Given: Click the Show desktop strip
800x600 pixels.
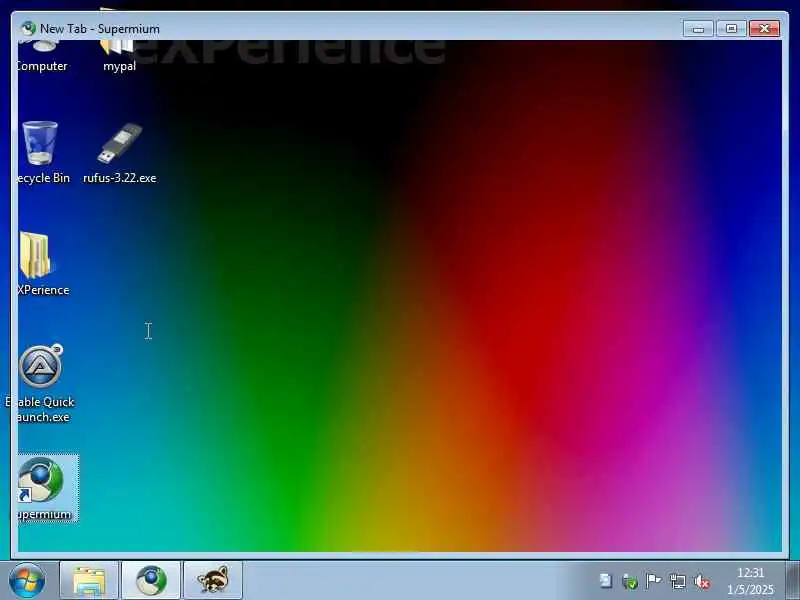Looking at the screenshot, I should pos(792,581).
